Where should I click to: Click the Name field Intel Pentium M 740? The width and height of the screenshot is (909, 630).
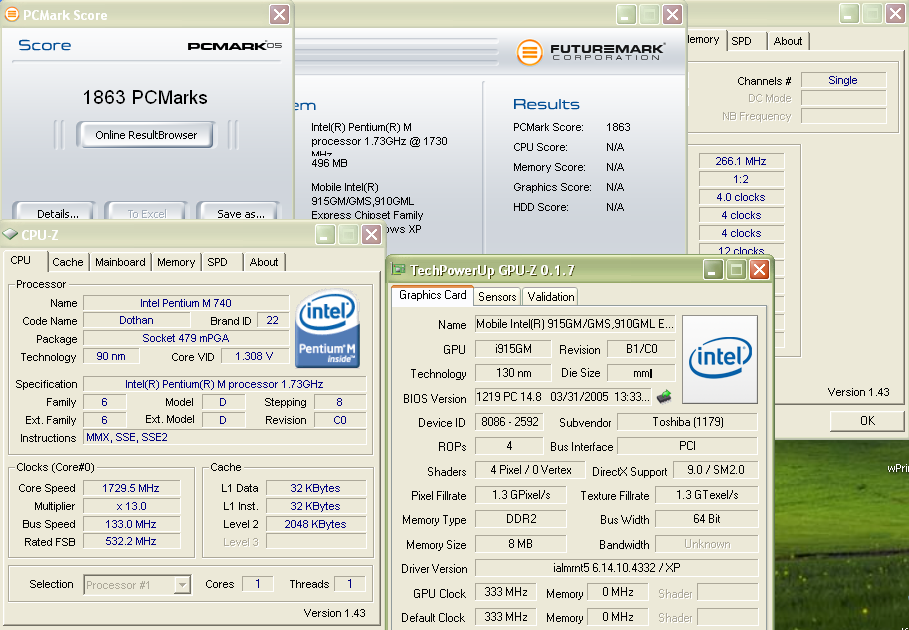186,303
